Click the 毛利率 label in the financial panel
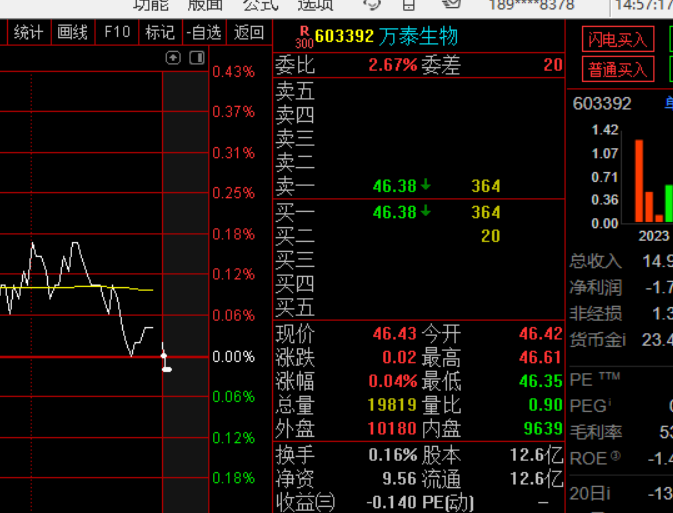Screen dimensions: 673x513 (596, 432)
